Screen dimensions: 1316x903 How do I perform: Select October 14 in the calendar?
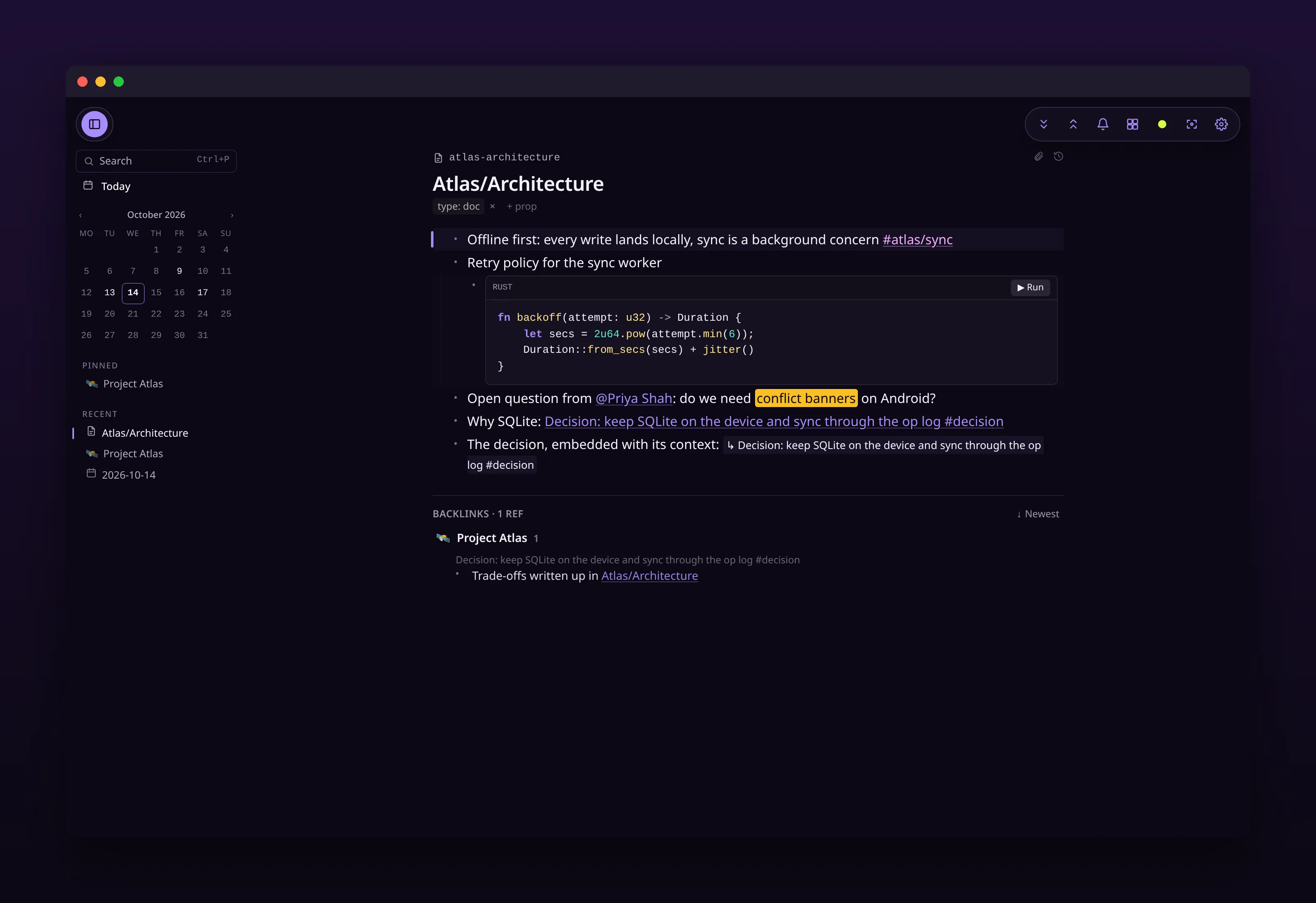click(133, 293)
